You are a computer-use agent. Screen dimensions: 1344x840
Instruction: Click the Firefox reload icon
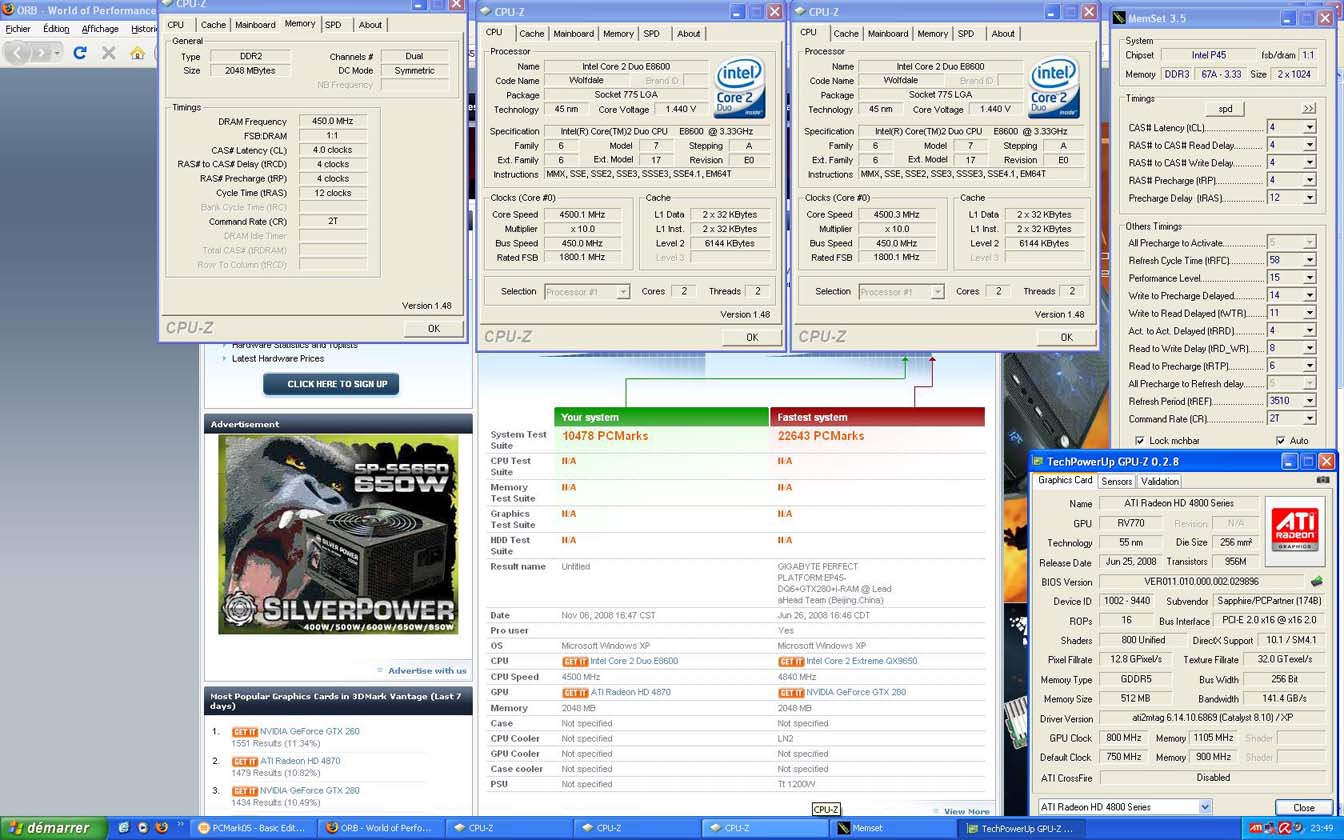[80, 52]
